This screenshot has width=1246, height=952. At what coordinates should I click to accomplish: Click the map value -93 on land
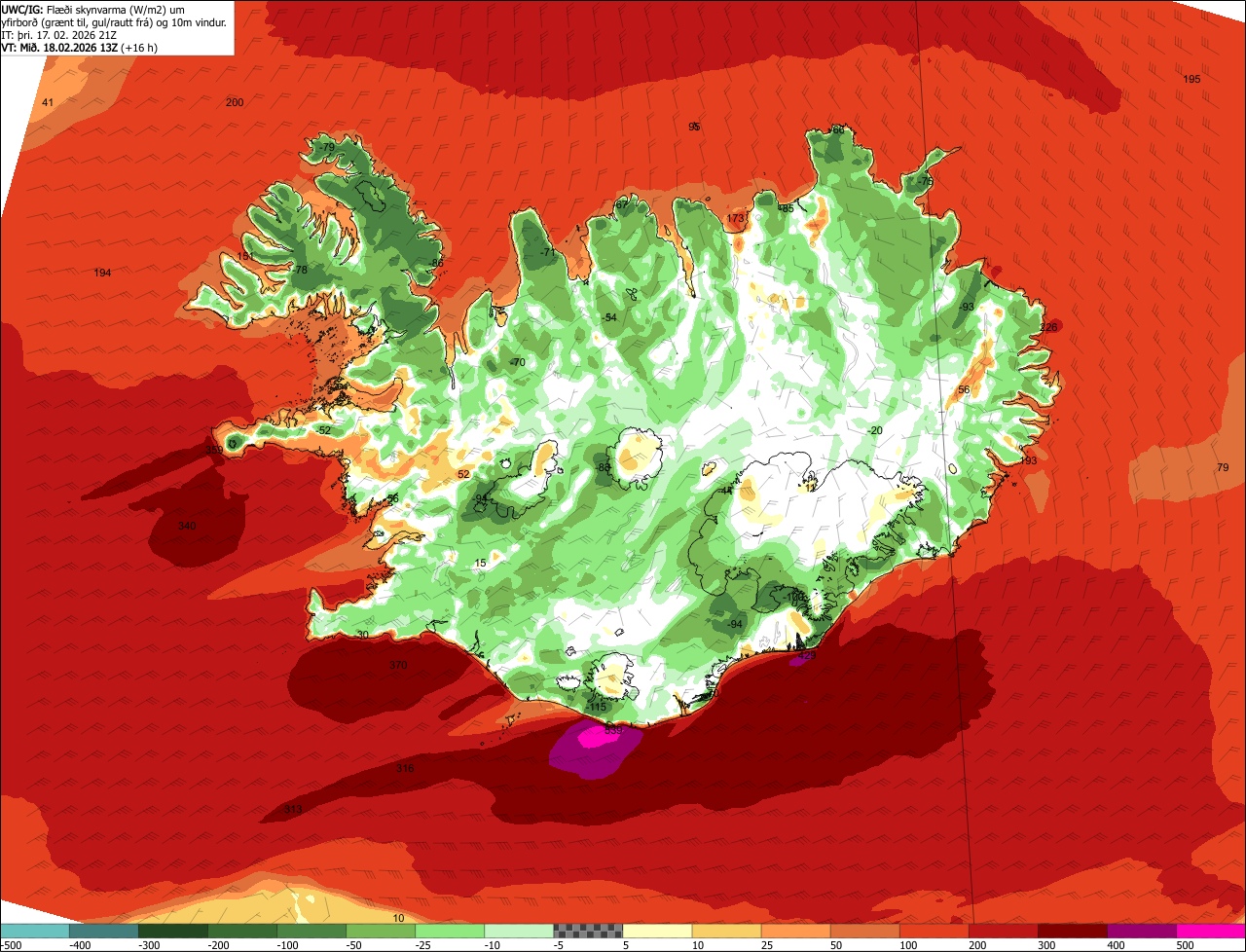tap(966, 307)
